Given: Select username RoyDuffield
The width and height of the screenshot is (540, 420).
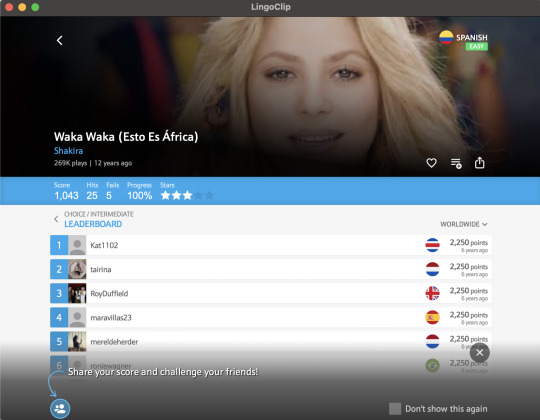Looking at the screenshot, I should click(109, 293).
